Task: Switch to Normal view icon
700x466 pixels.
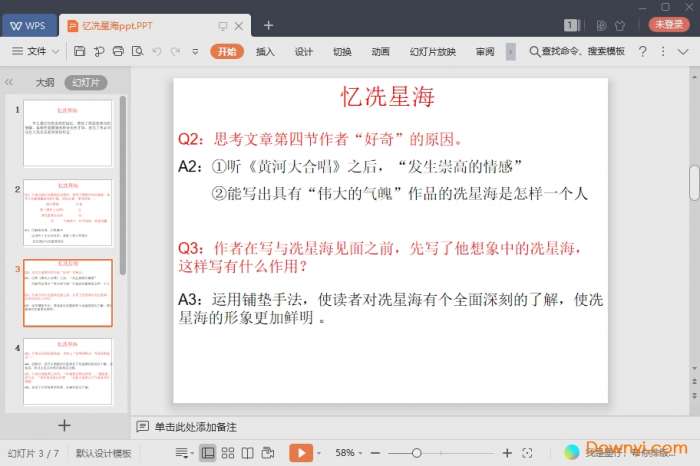Action: coord(208,453)
